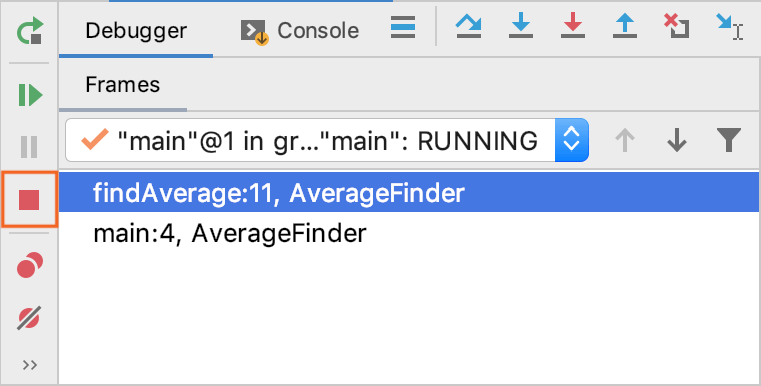Expand more sidebar actions chevron

[x=30, y=365]
